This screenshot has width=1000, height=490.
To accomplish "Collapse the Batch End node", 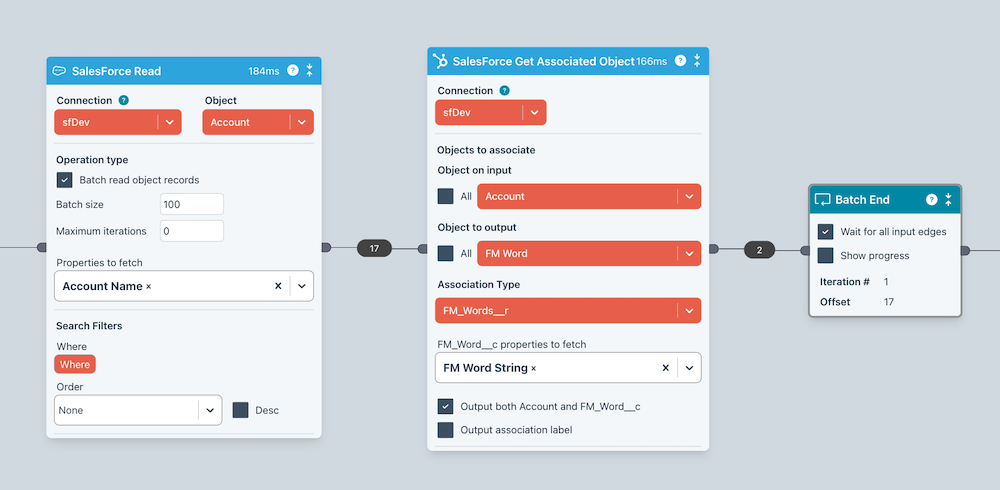I will click(948, 200).
